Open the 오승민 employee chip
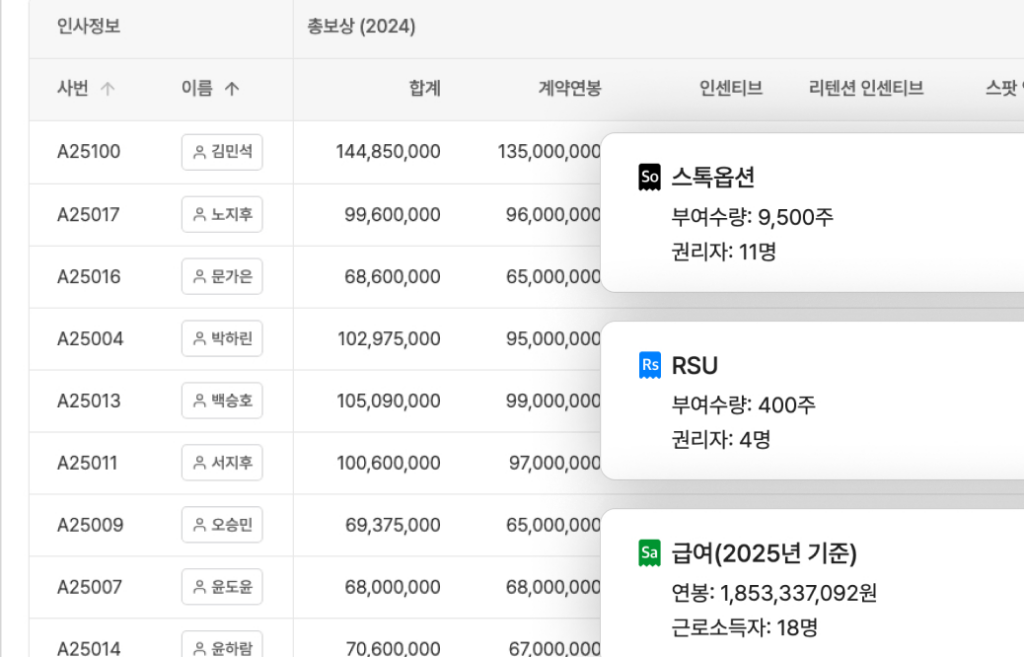 point(222,525)
